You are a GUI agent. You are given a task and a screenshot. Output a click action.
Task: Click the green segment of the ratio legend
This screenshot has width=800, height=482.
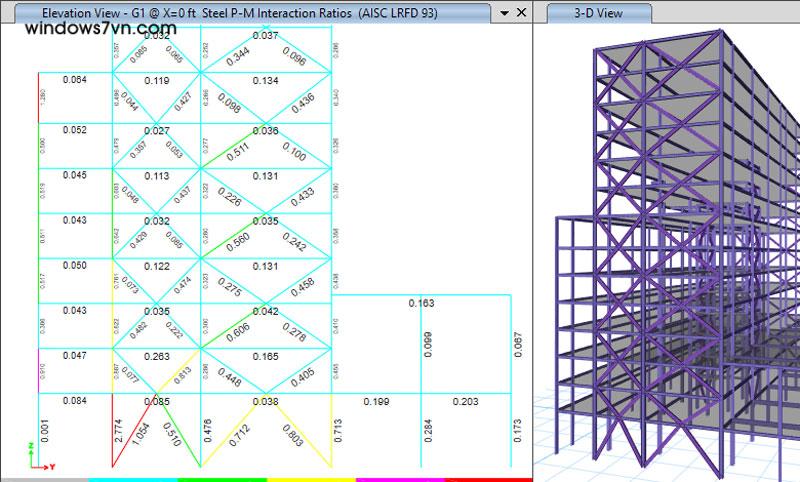222,479
